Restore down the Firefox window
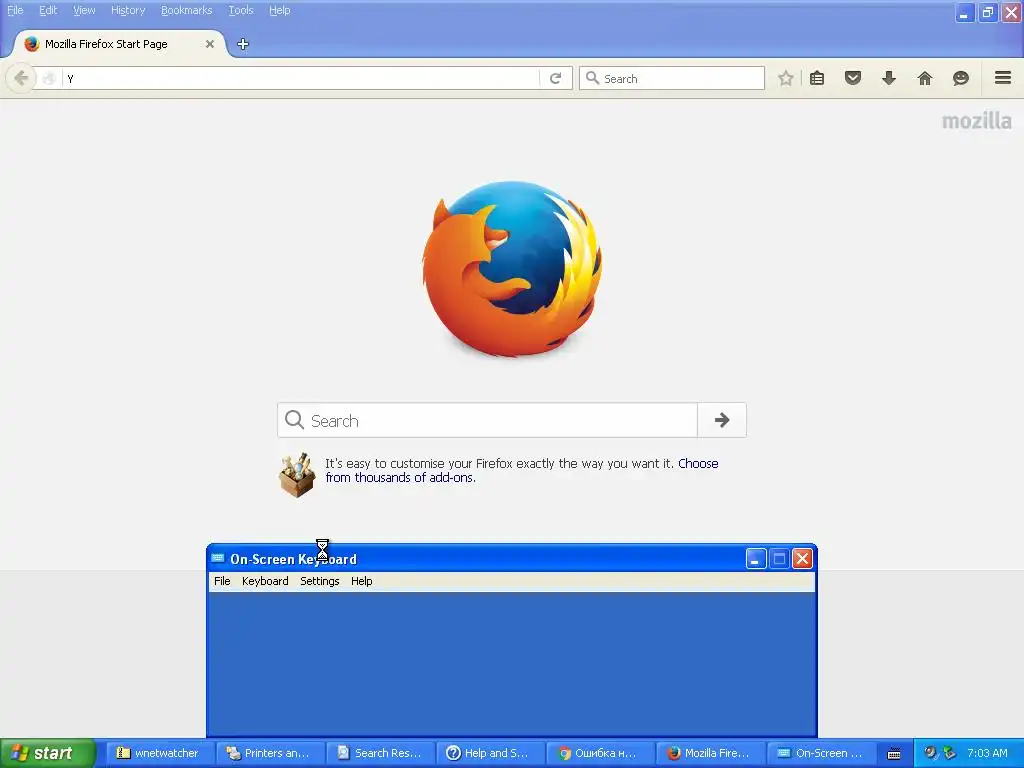 click(988, 12)
